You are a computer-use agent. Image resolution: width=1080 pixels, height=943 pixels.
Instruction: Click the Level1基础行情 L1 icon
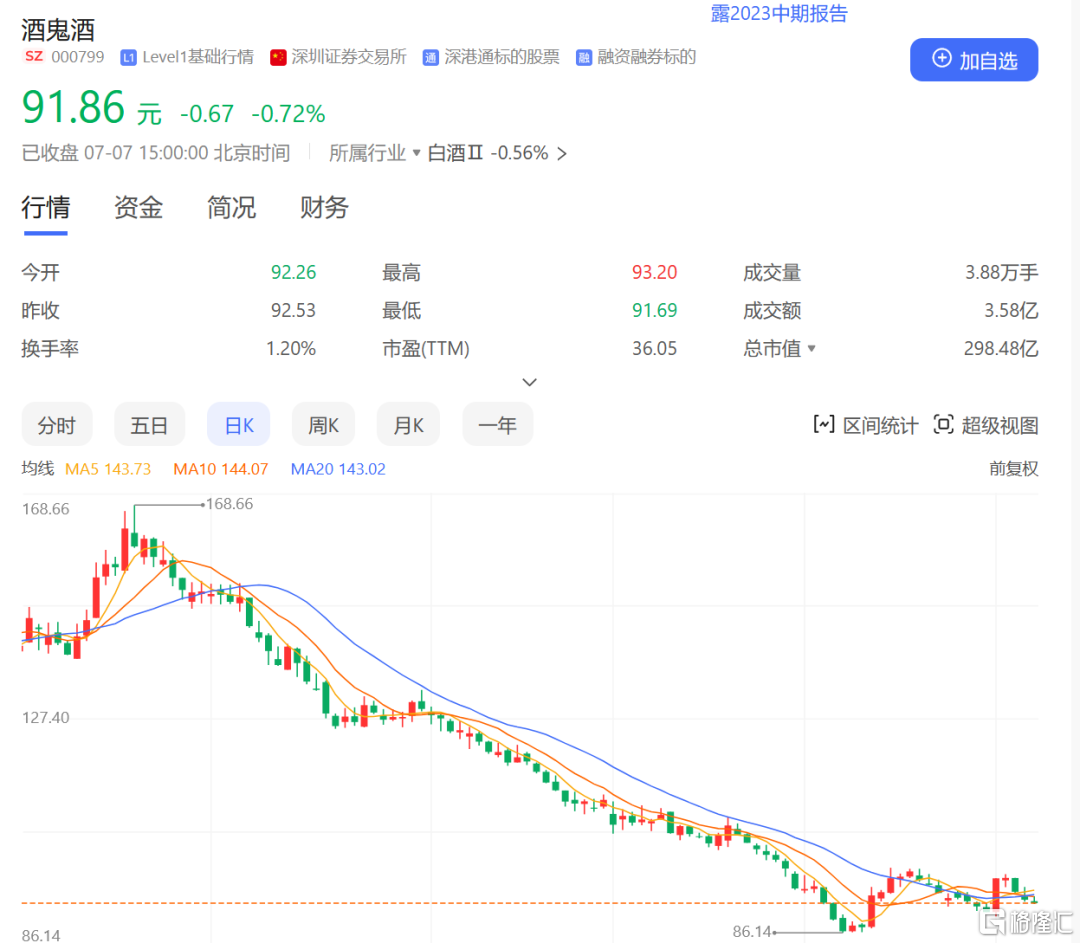(x=128, y=58)
